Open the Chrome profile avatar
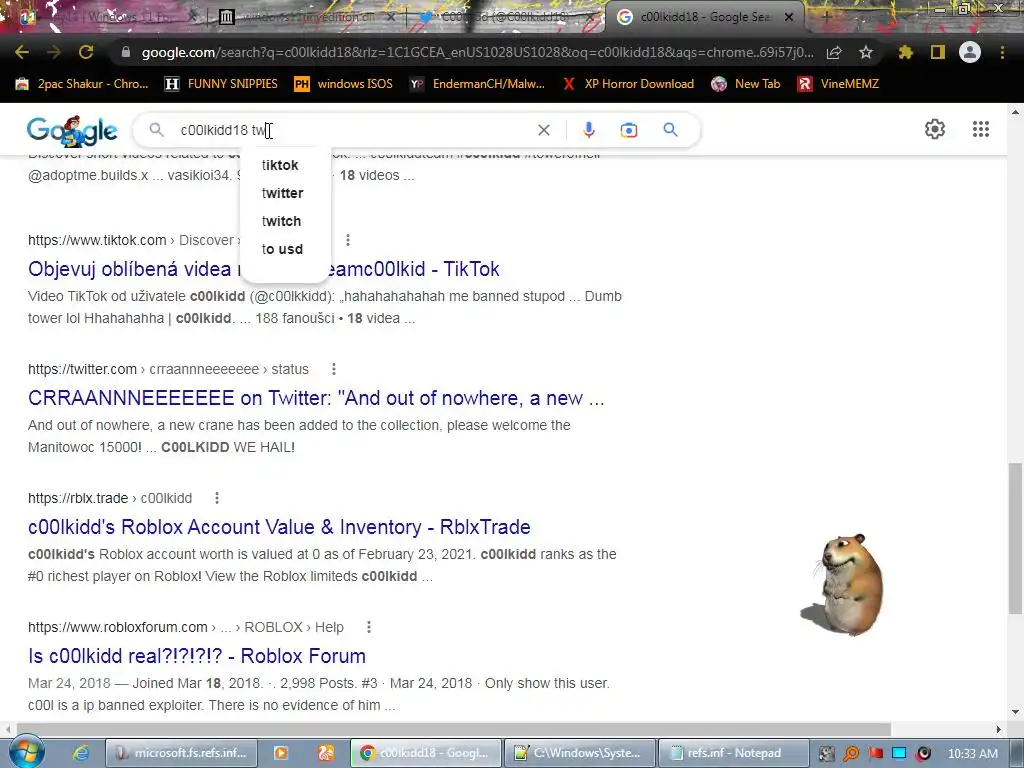 coord(970,52)
